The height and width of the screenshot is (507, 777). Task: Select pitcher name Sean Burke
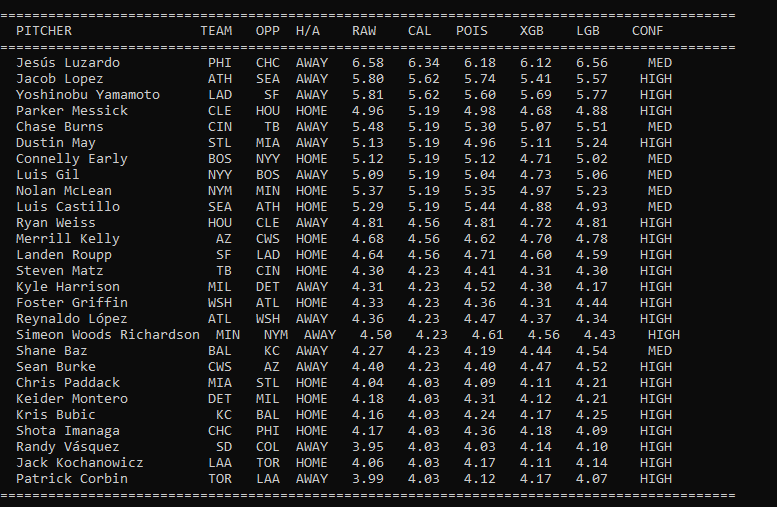56,367
